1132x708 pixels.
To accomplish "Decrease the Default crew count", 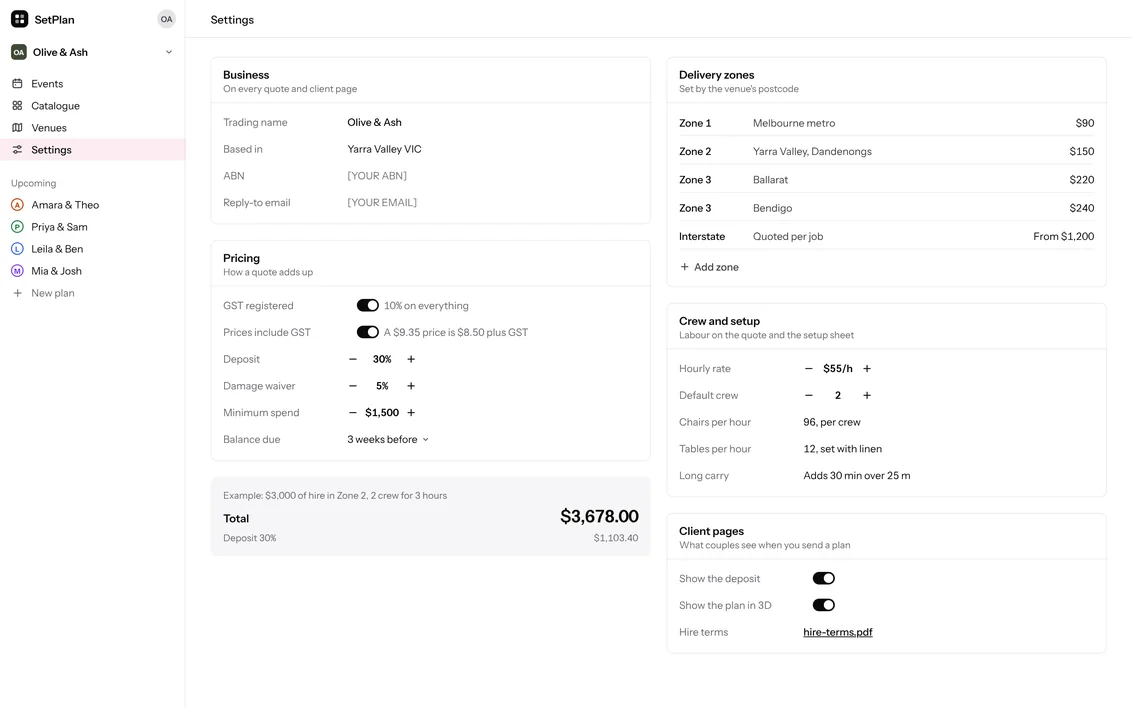I will (809, 395).
